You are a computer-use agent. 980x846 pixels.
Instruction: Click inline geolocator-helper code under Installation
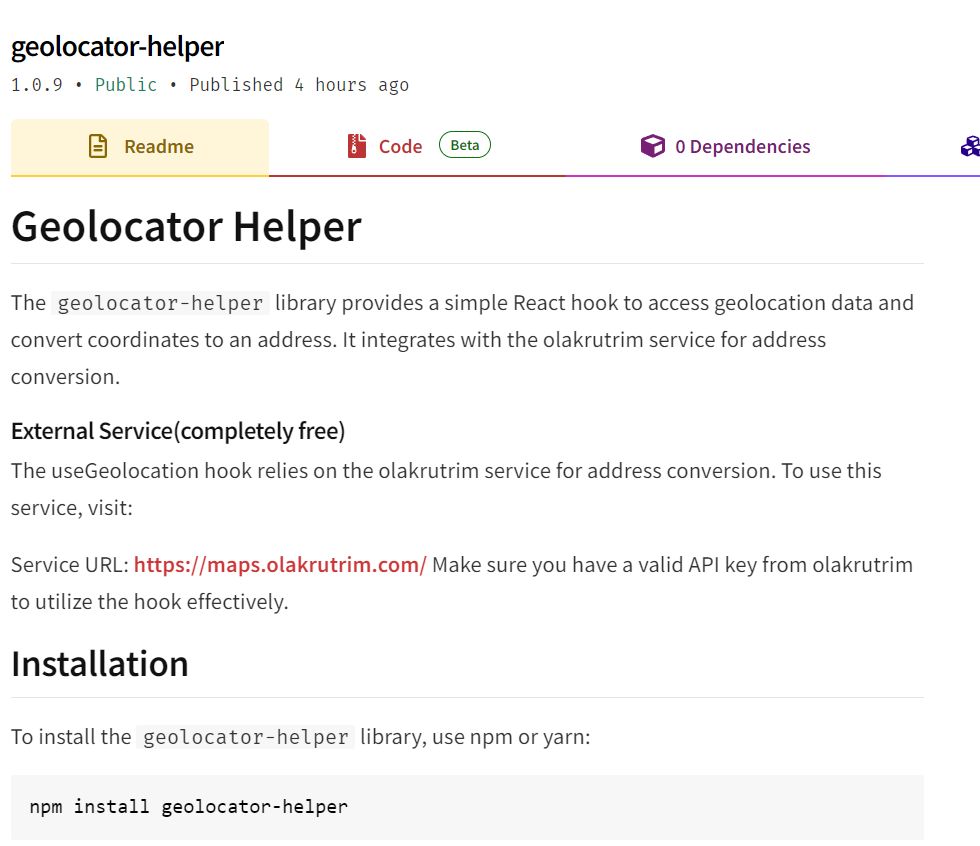(x=246, y=737)
